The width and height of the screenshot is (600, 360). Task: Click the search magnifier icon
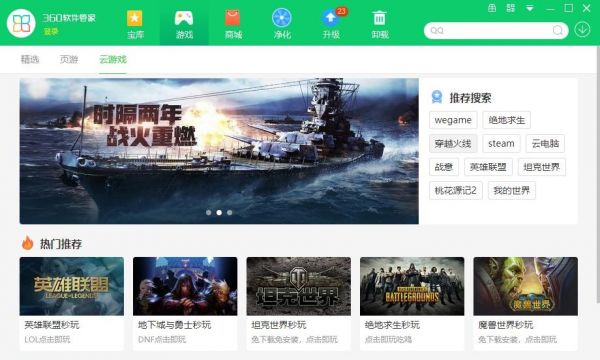(558, 30)
